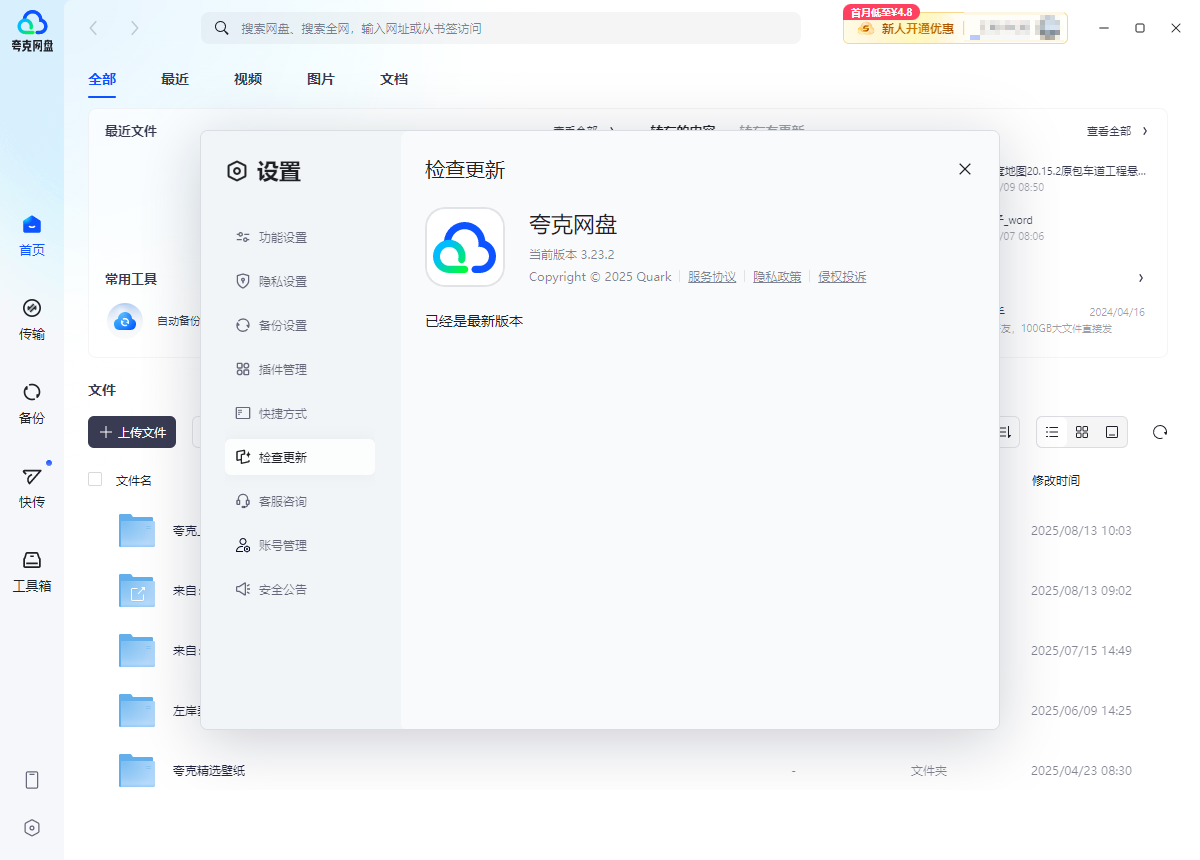Select 安全公告 in settings menu
1200x860 pixels.
300,589
